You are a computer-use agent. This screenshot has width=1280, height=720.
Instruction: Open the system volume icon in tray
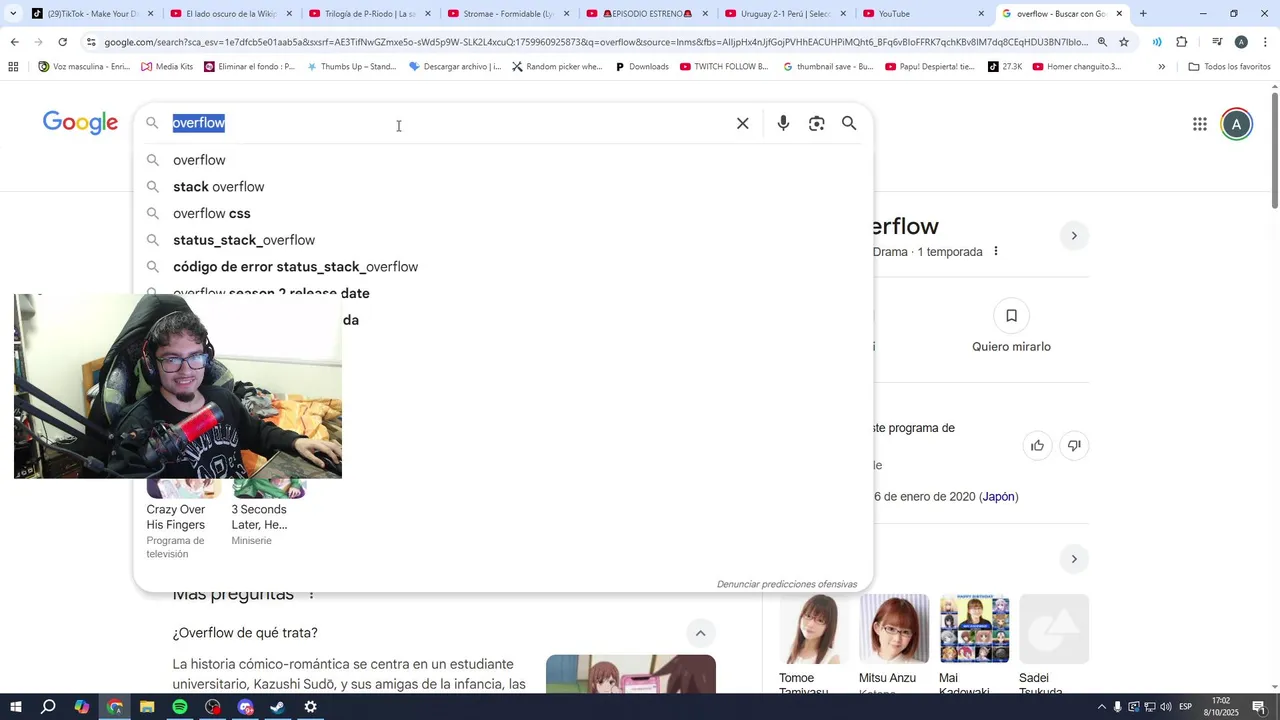[1166, 707]
